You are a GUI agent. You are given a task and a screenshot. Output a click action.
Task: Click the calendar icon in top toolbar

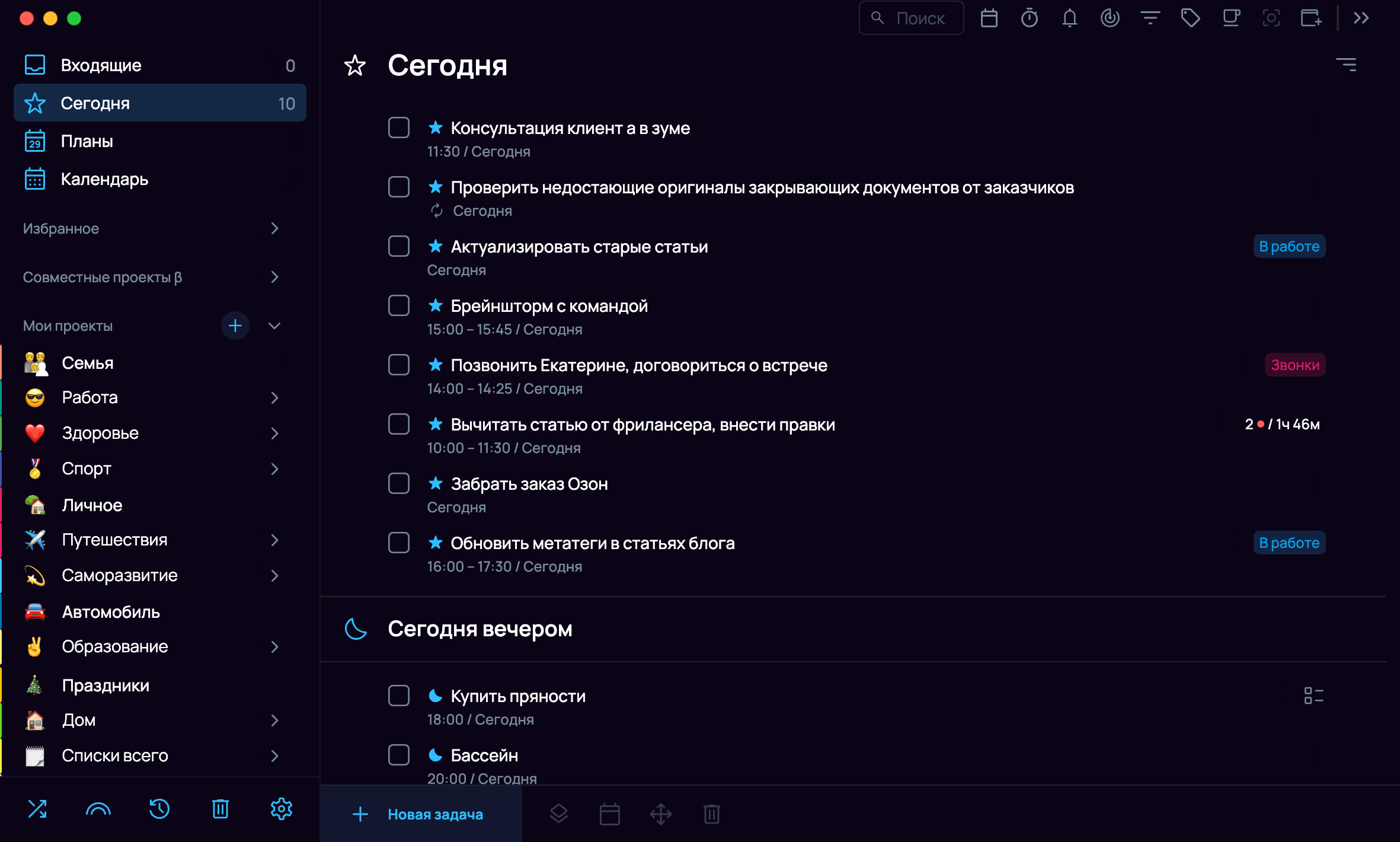[x=989, y=18]
